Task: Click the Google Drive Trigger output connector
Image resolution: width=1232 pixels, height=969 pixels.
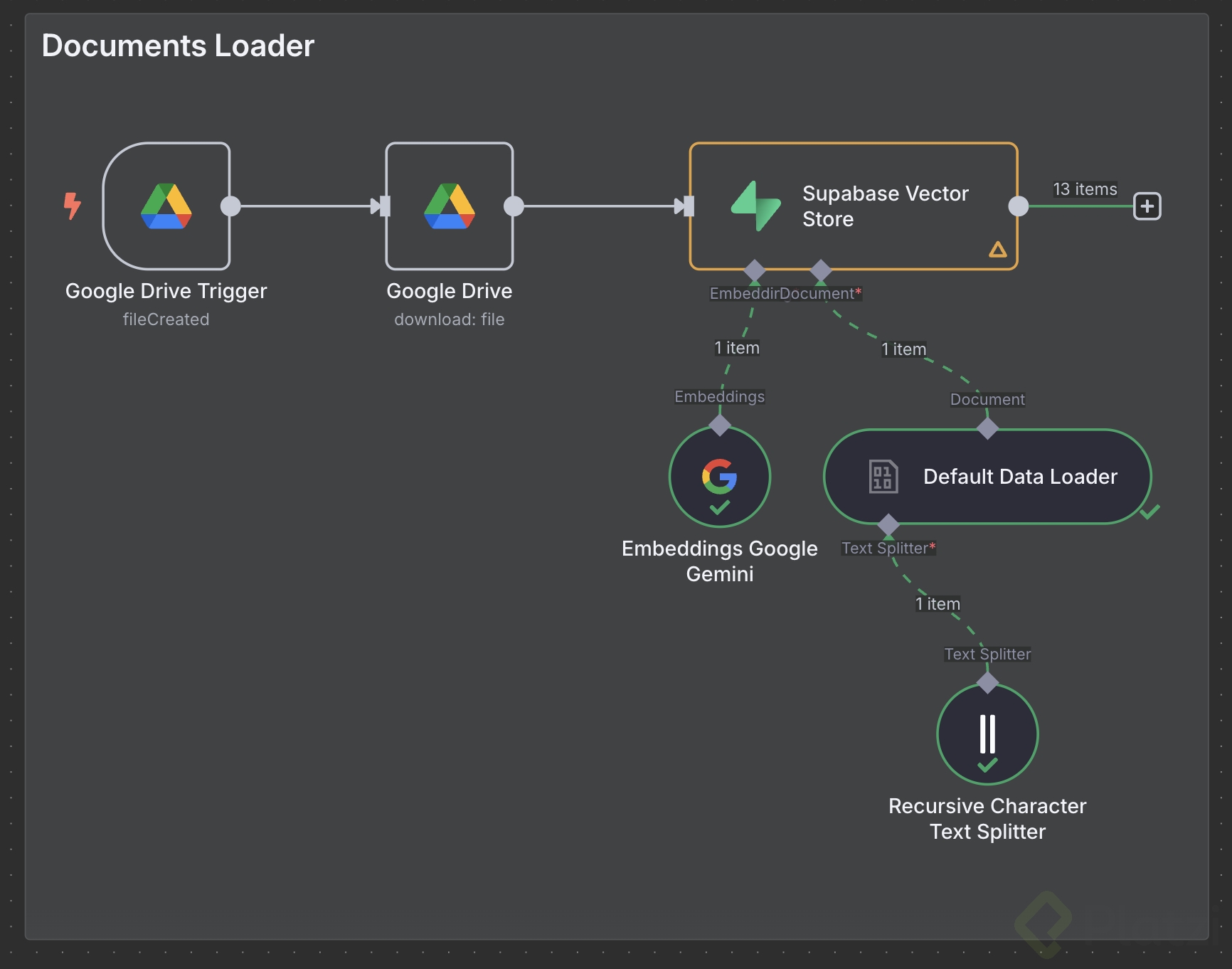Action: click(x=230, y=206)
